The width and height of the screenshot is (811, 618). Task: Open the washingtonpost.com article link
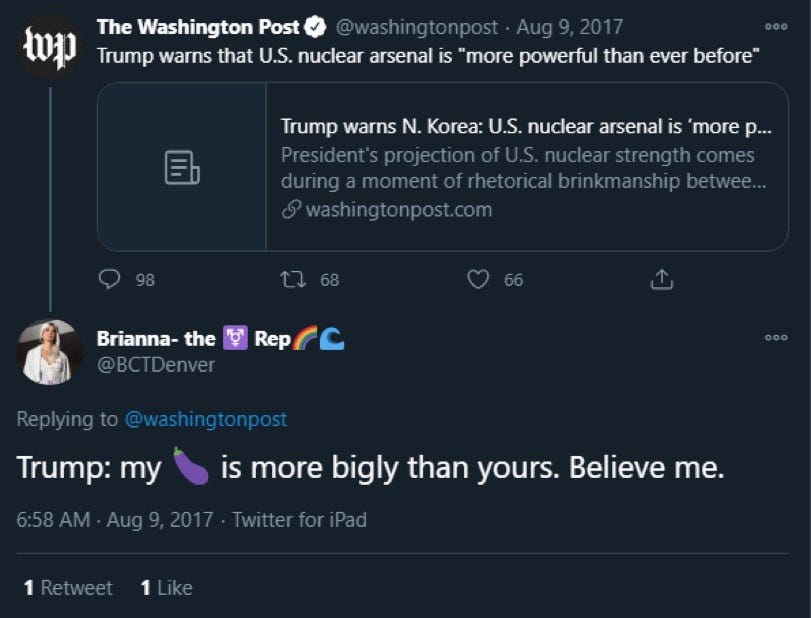click(x=397, y=209)
